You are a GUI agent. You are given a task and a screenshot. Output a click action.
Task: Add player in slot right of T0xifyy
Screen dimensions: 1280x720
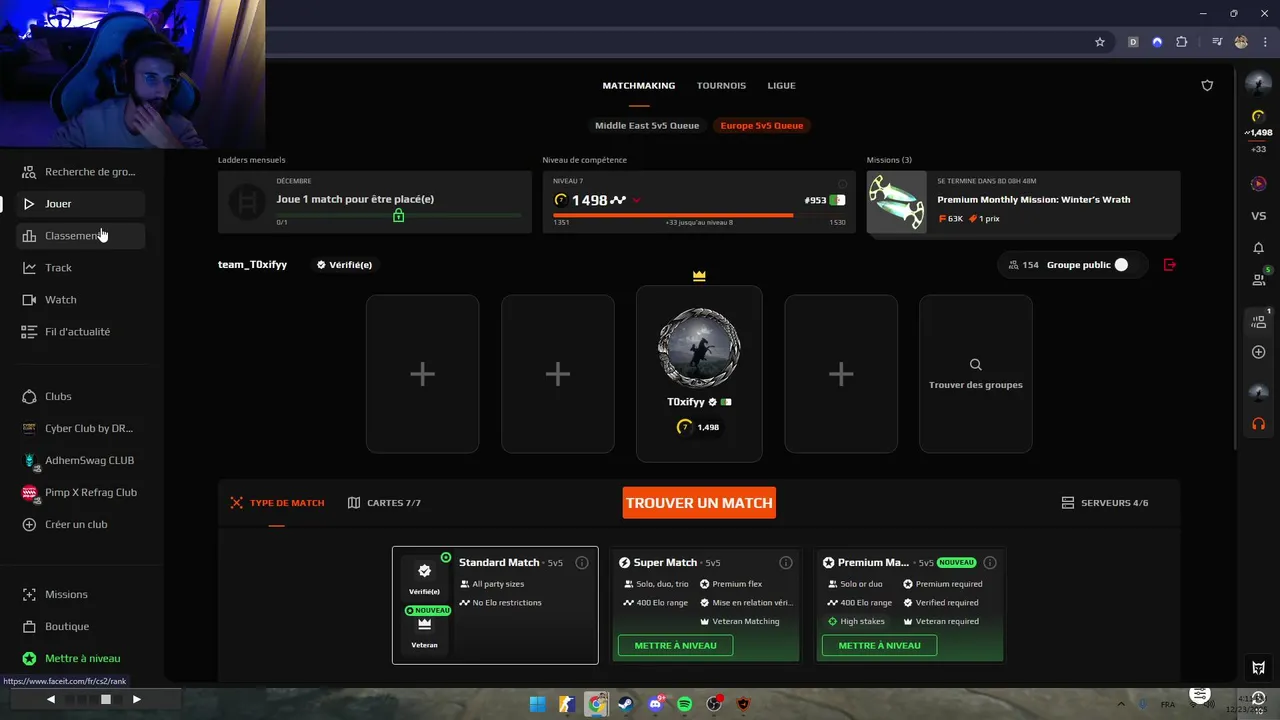pos(841,374)
